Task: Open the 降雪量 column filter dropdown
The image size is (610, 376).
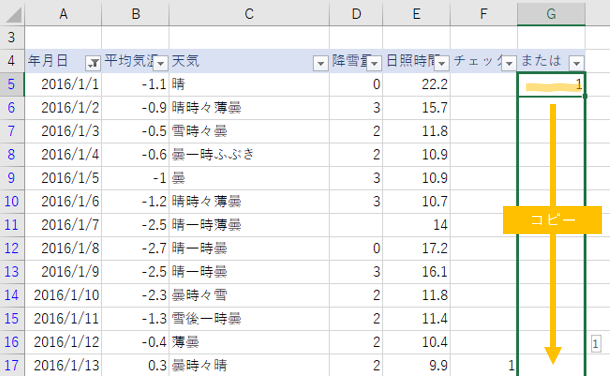Action: click(374, 63)
